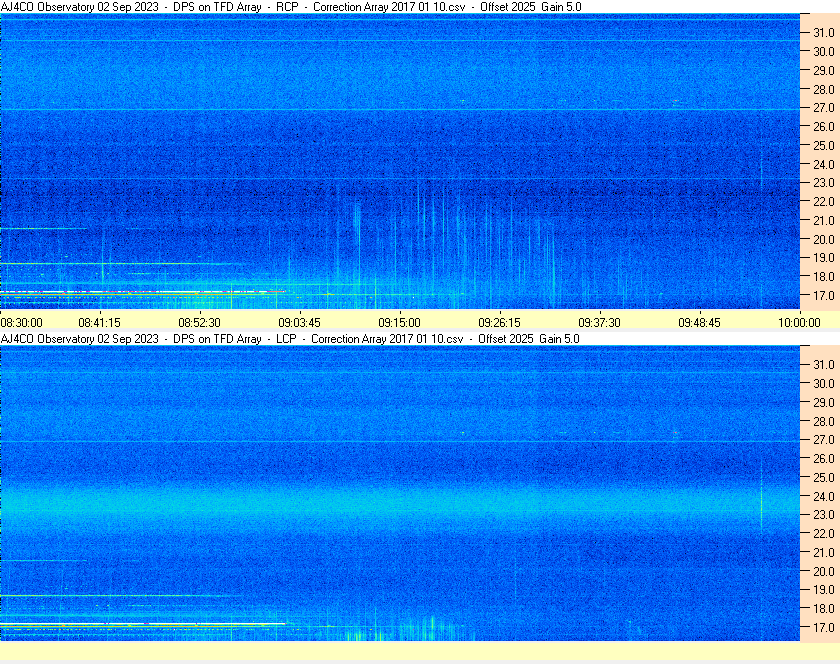Select the 09:48:45 time axis label

(x=700, y=323)
